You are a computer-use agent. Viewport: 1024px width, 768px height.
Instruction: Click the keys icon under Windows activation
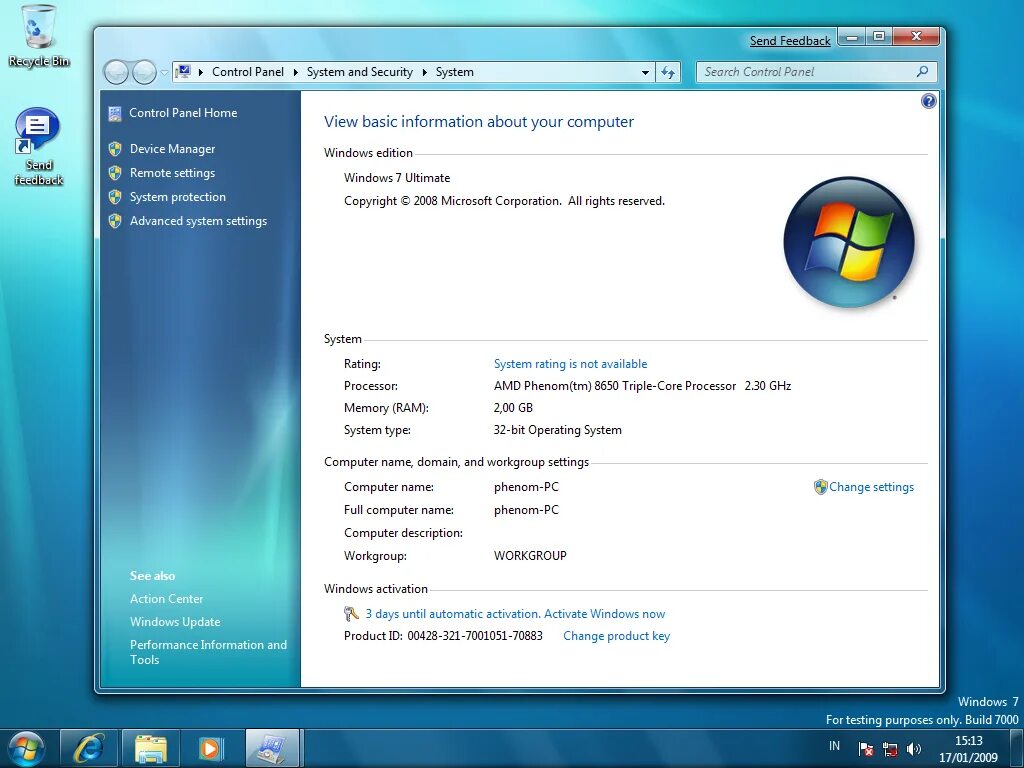tap(351, 614)
